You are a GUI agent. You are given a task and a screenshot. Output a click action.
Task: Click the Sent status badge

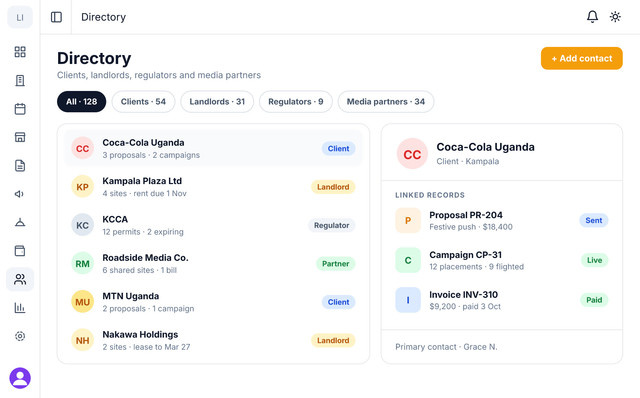594,220
